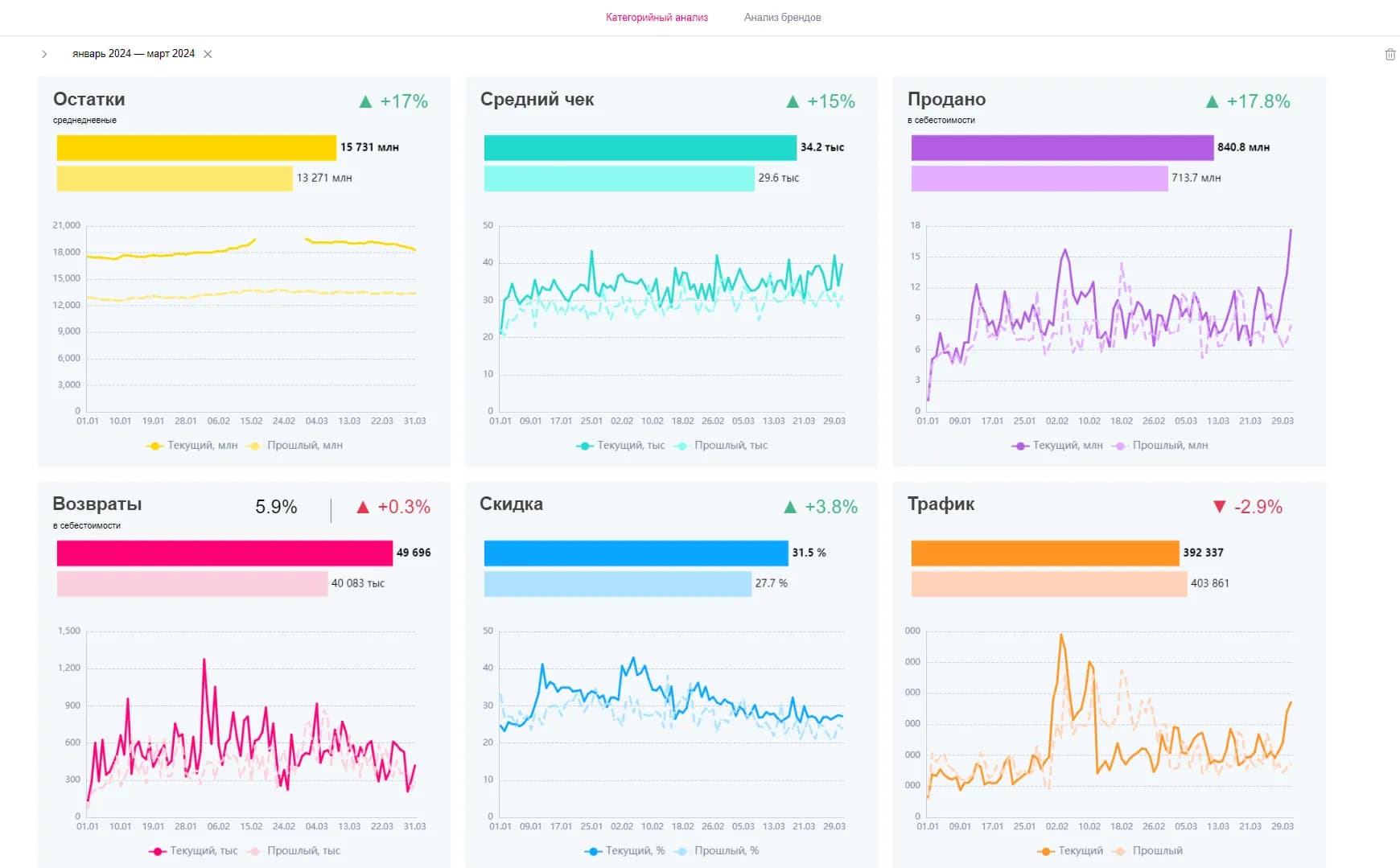This screenshot has height=868, width=1400.
Task: Open the январь 2024 — март 2024 period selector
Action: (134, 54)
